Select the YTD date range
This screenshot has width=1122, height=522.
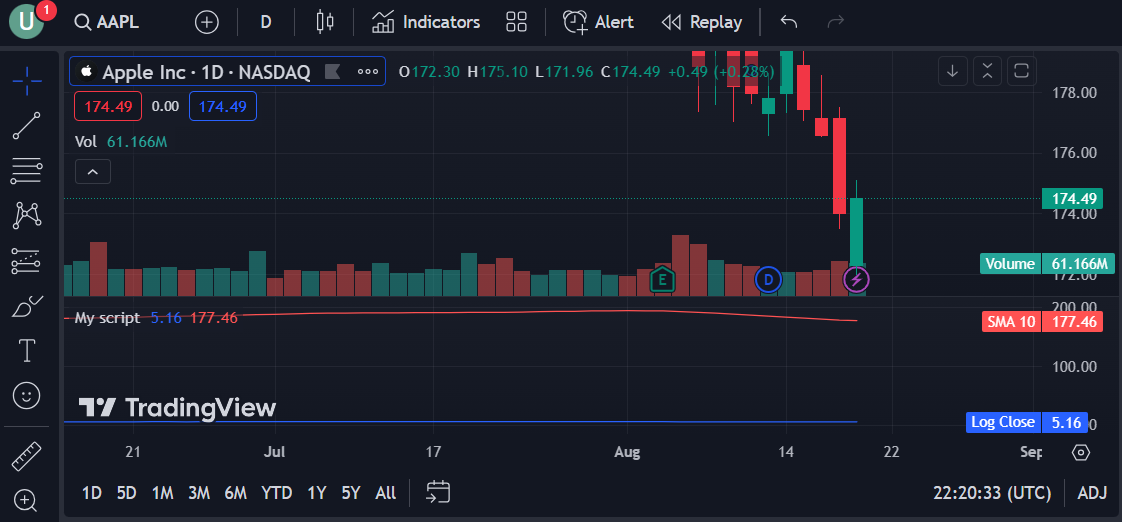click(x=276, y=493)
